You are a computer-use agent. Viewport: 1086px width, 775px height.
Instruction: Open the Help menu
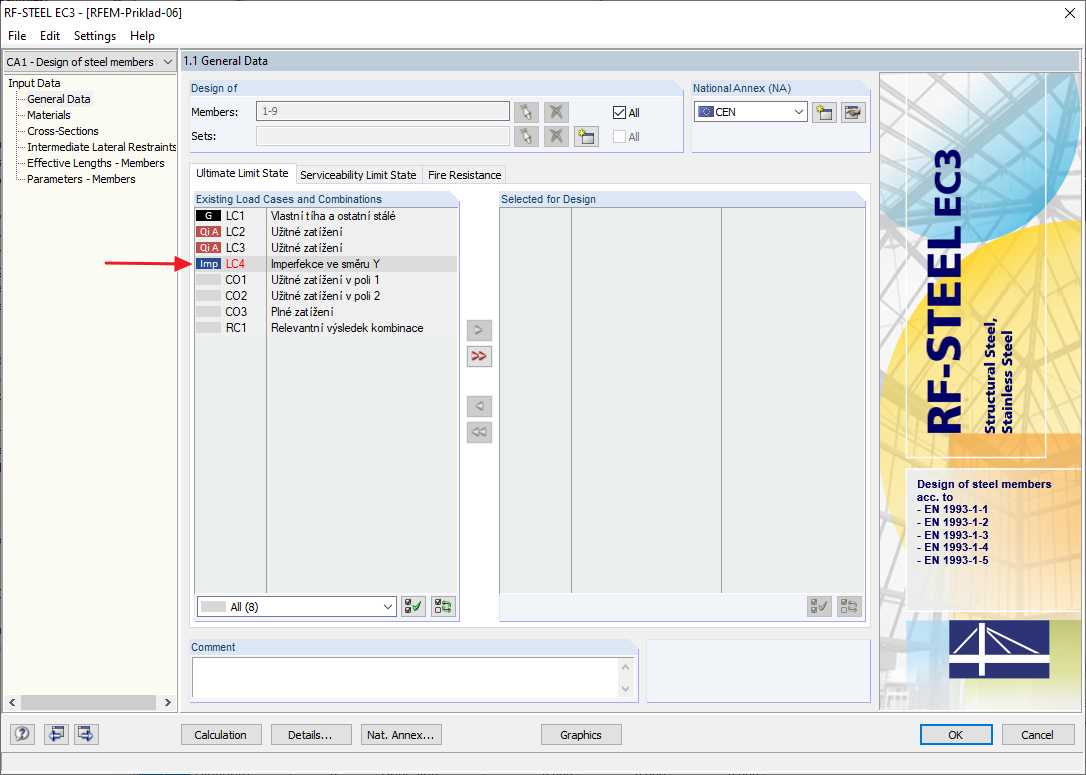point(142,36)
